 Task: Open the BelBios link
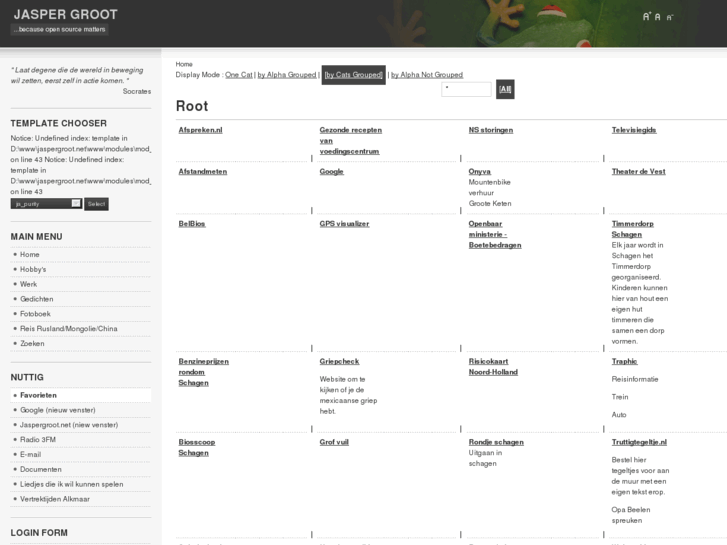click(192, 224)
